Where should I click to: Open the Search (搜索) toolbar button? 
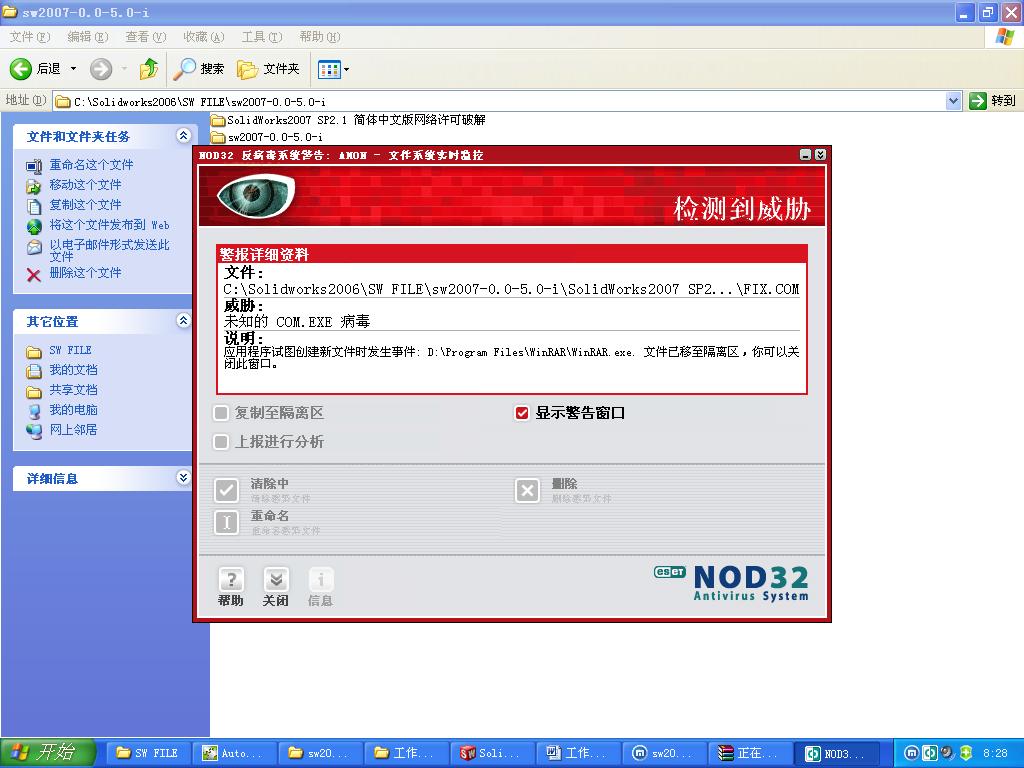[x=199, y=69]
